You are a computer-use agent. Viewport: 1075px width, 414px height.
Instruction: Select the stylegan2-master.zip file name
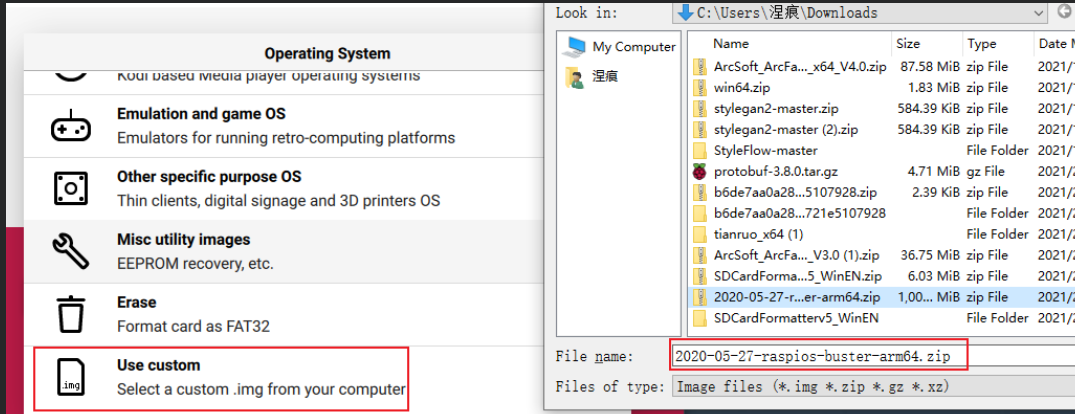coord(775,108)
